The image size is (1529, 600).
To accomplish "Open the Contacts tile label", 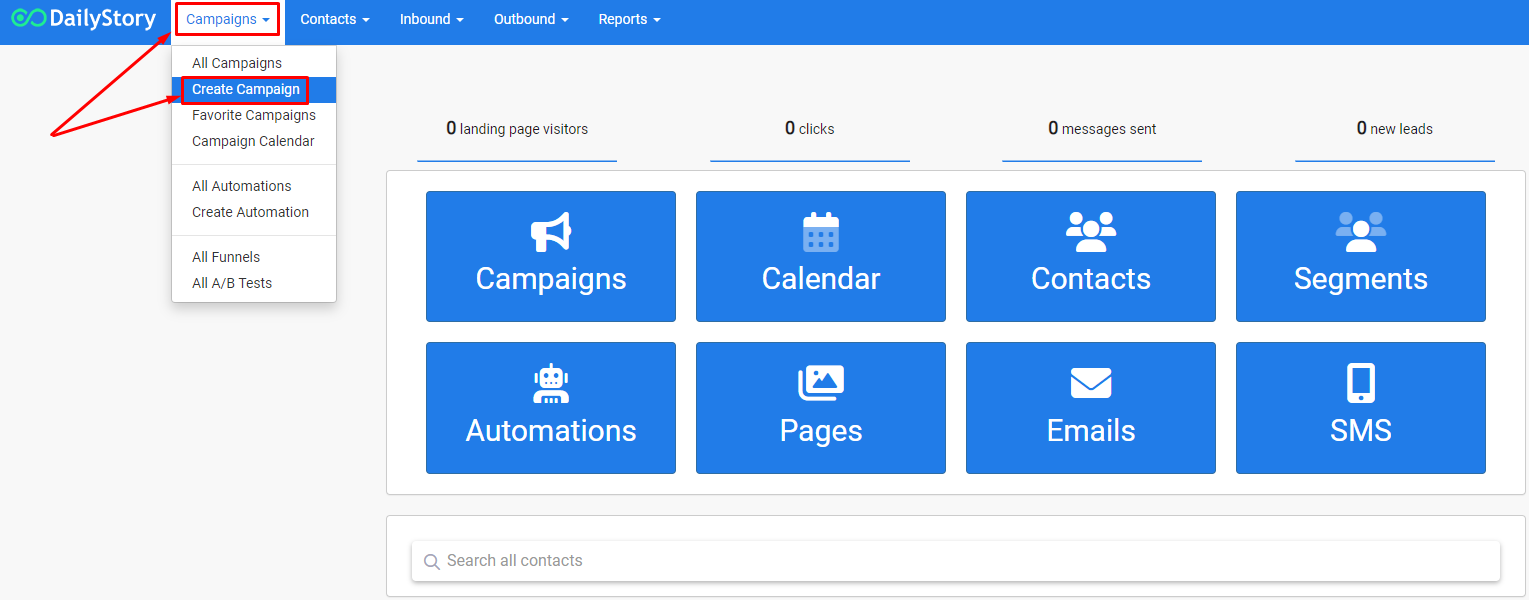I will (x=1091, y=279).
